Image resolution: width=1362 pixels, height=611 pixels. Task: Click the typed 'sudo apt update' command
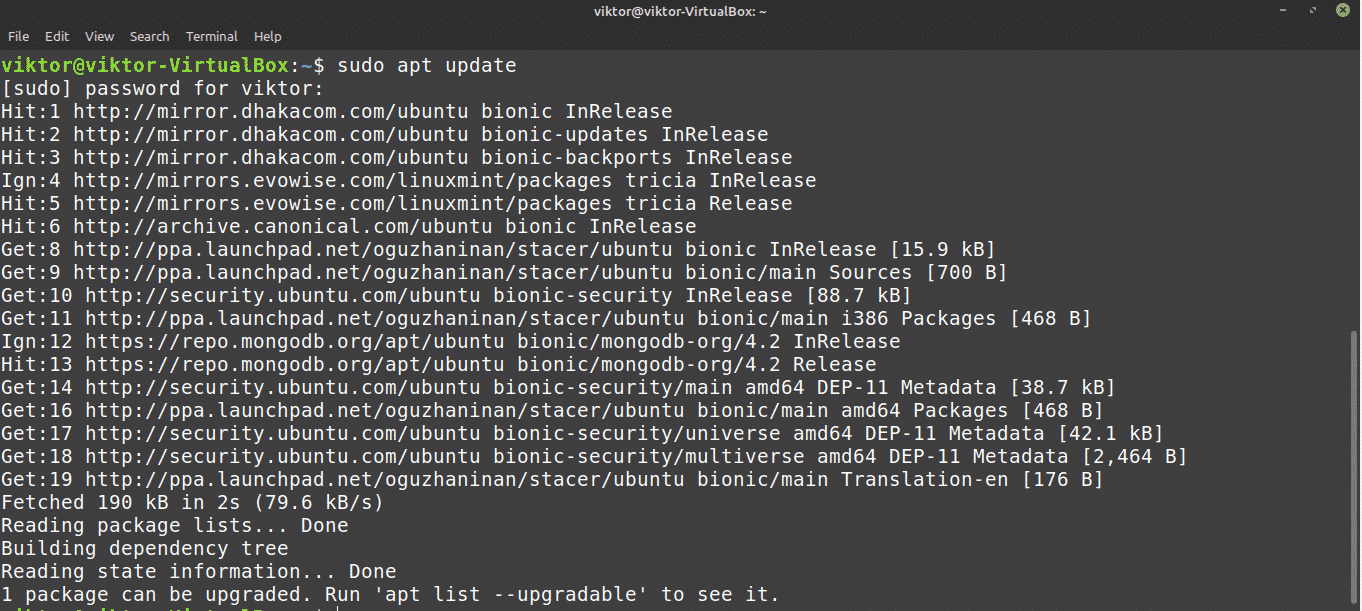427,66
